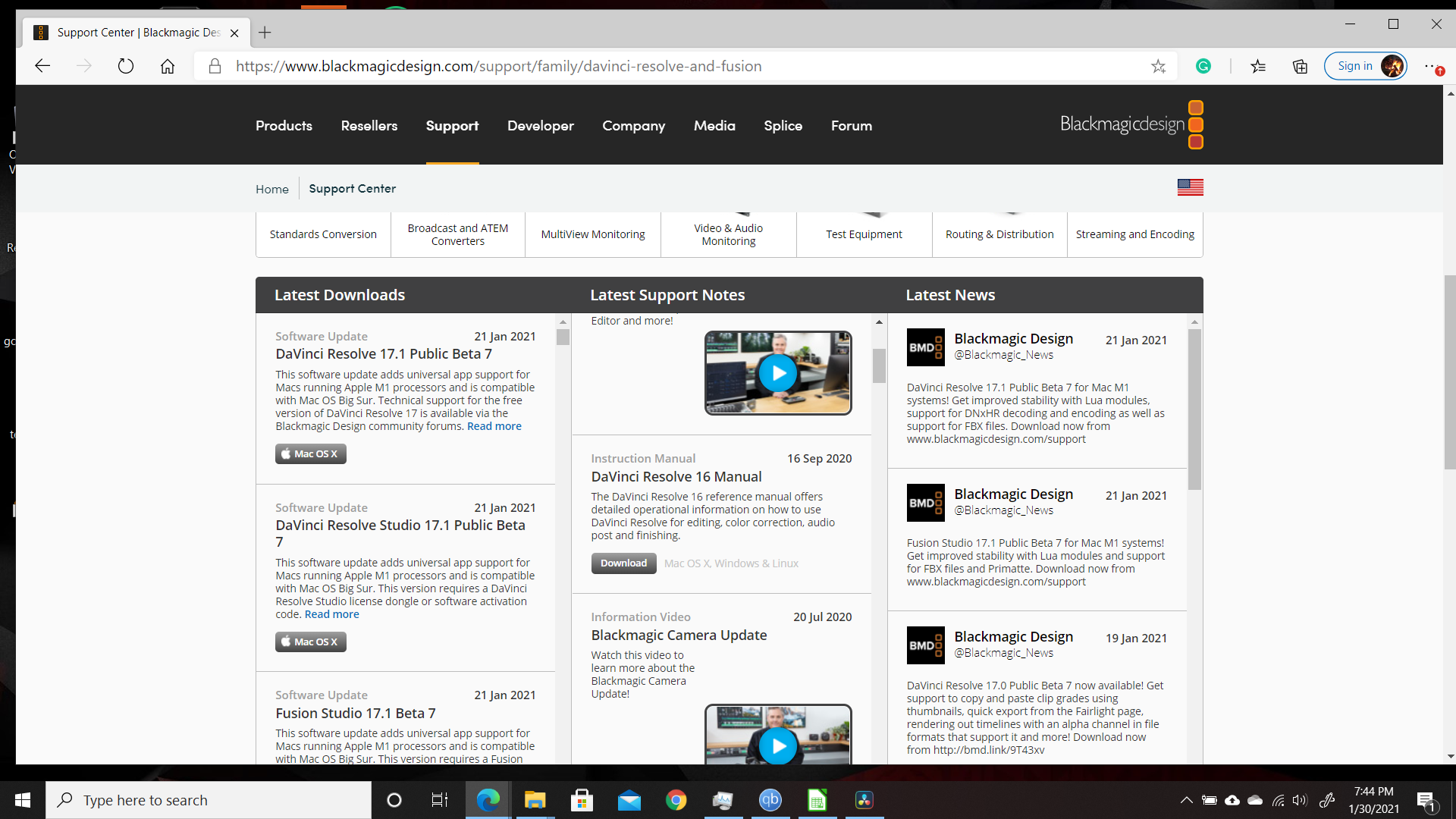This screenshot has height=819, width=1456.
Task: Open the Resellers menu
Action: coord(369,126)
